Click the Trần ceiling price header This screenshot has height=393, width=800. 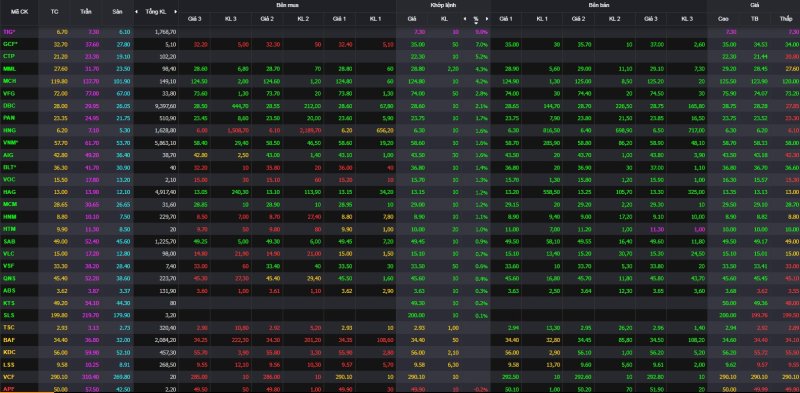click(x=86, y=11)
